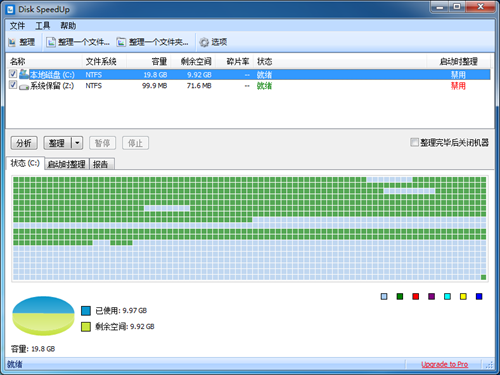Expand the 整理 button dropdown arrow
The height and width of the screenshot is (375, 500).
(77, 143)
